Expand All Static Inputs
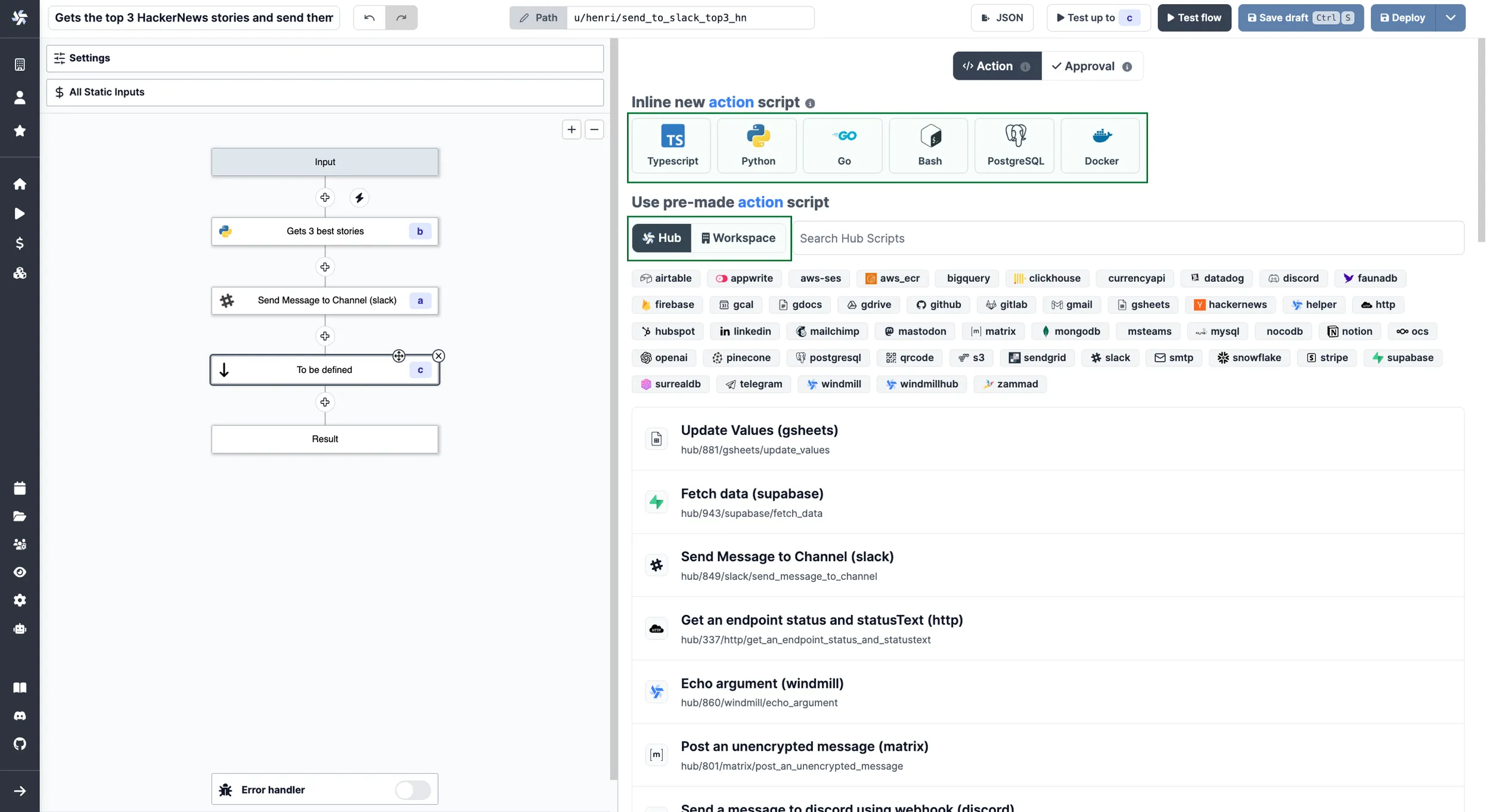Image resolution: width=1490 pixels, height=812 pixels. (x=325, y=92)
